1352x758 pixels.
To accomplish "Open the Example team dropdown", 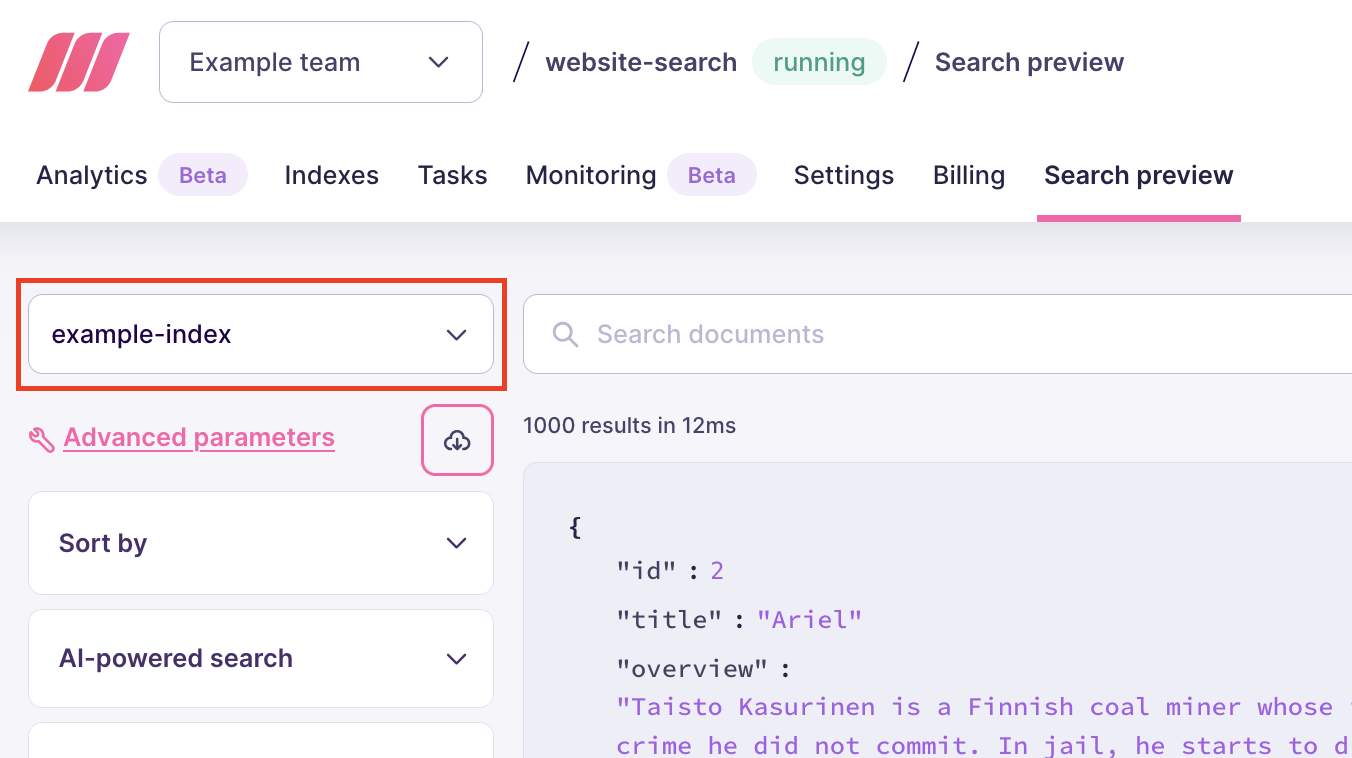I will (320, 62).
